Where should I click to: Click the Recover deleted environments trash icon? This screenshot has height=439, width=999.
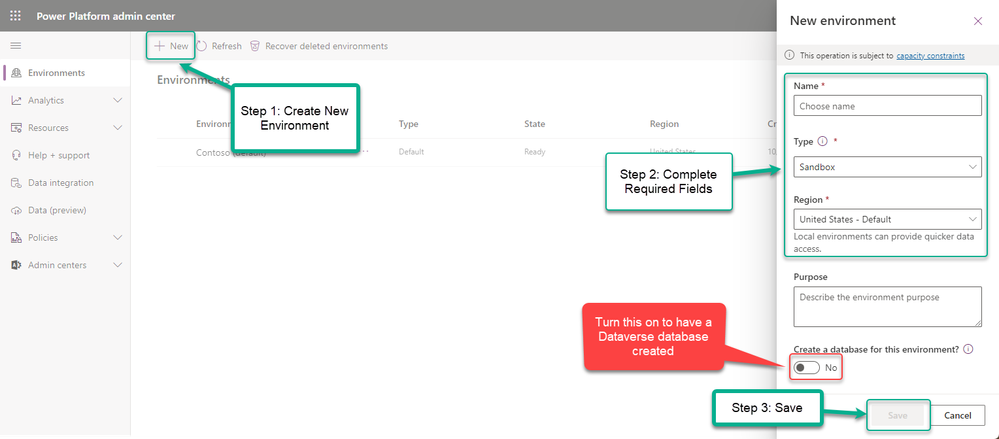coord(255,46)
